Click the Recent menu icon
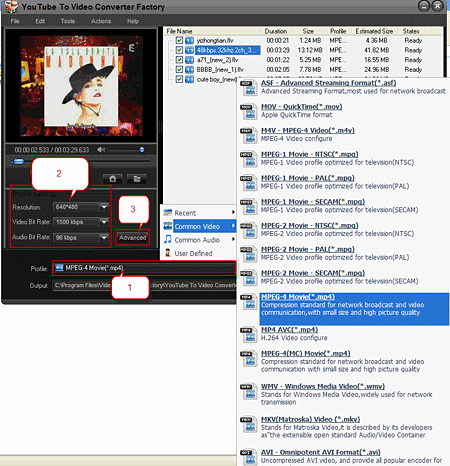The height and width of the screenshot is (466, 450). 168,213
